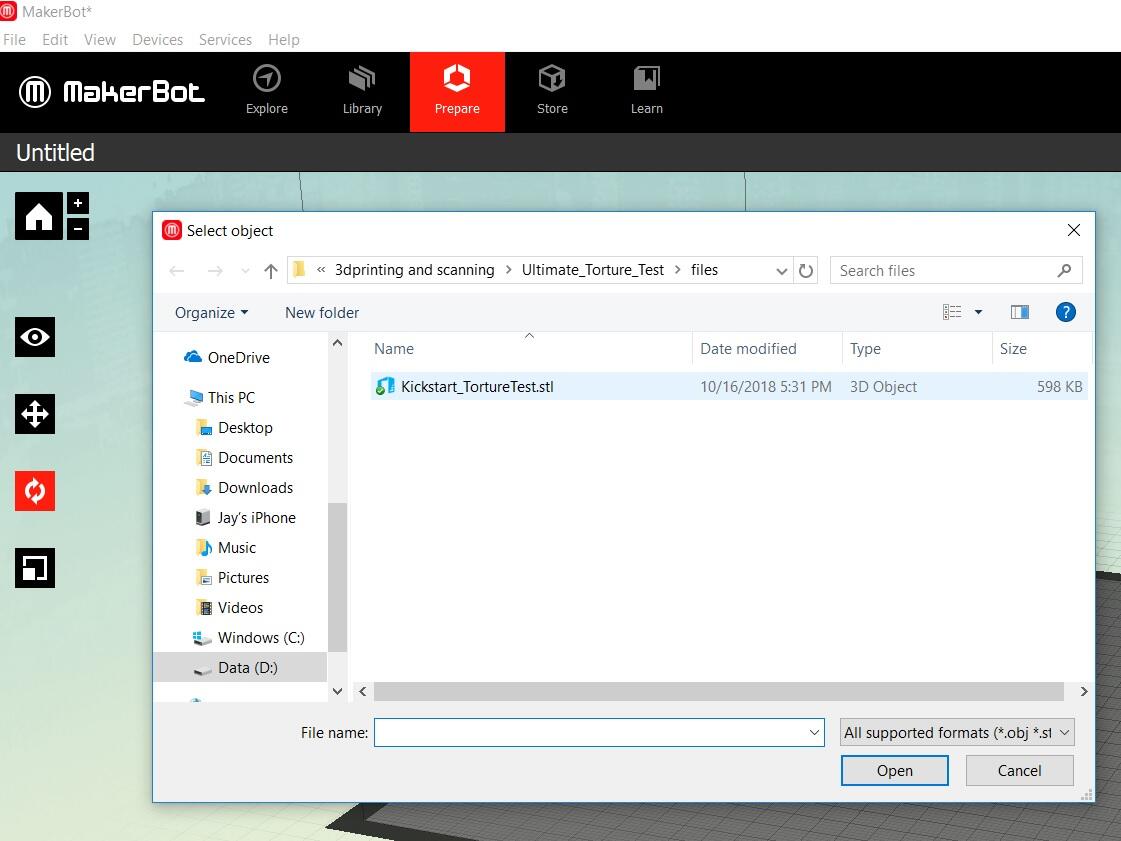Viewport: 1121px width, 841px height.
Task: Click Ultimate_Torture_Test in breadcrumb path
Action: tap(593, 270)
